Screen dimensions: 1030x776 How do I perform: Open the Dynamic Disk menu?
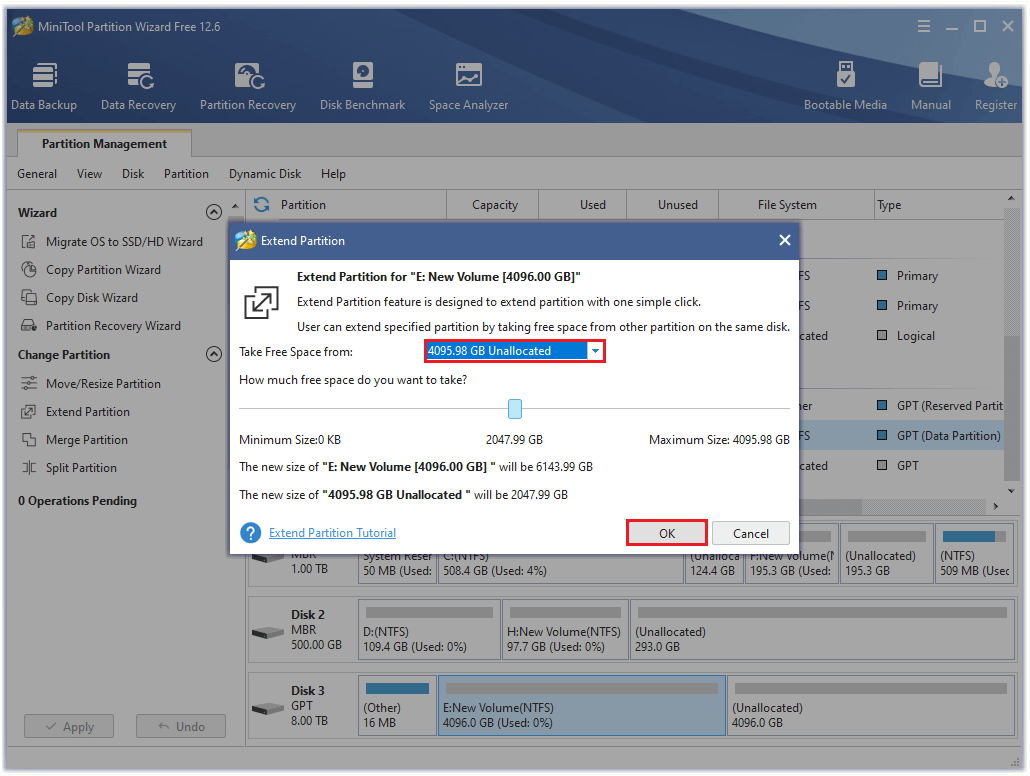(x=265, y=173)
